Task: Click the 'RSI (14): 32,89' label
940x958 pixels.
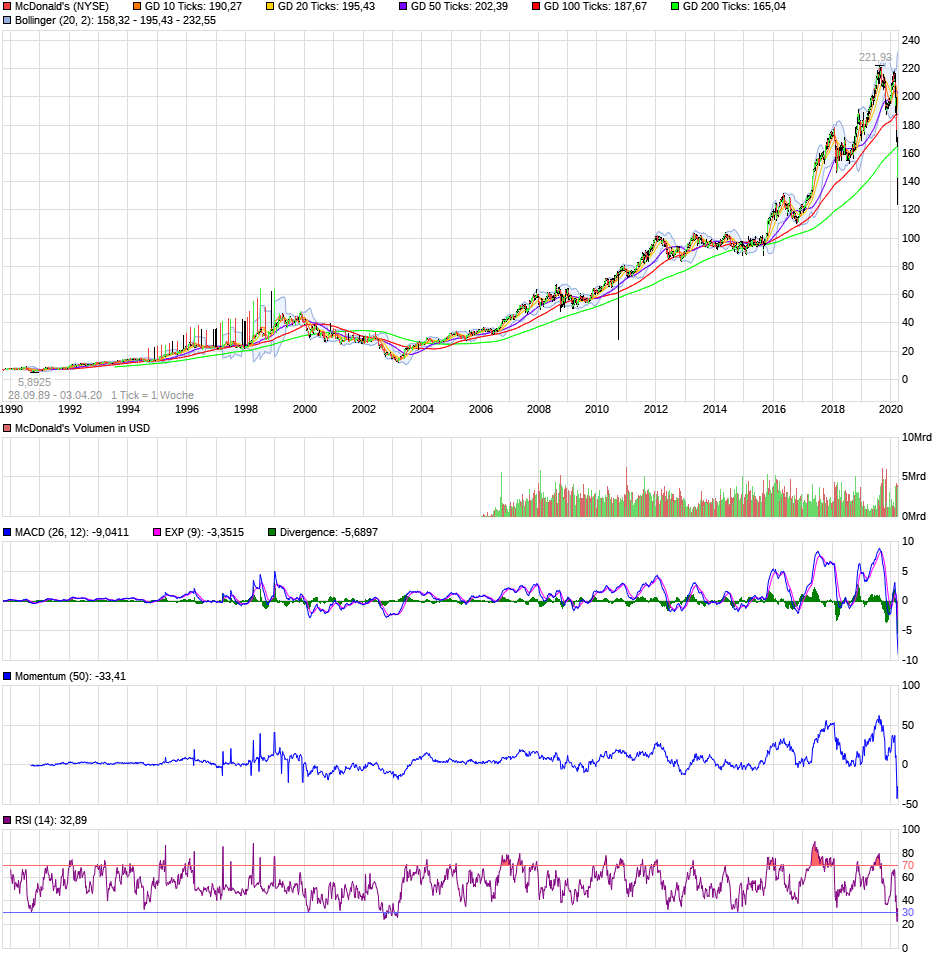Action: 51,821
